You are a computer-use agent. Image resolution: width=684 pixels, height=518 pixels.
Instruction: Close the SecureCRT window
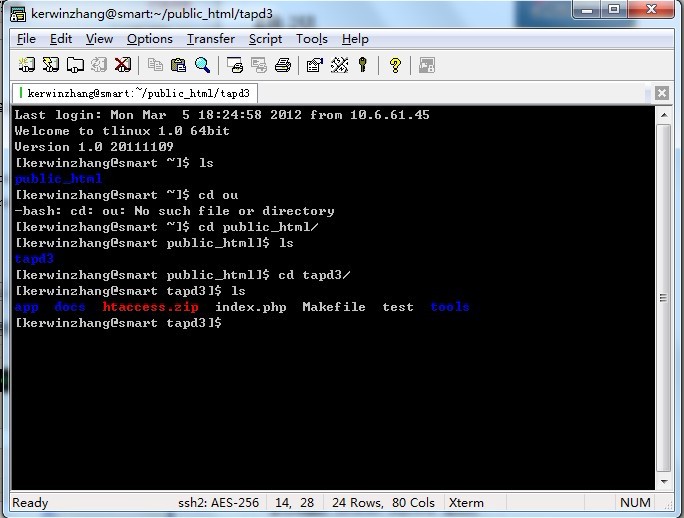click(652, 9)
